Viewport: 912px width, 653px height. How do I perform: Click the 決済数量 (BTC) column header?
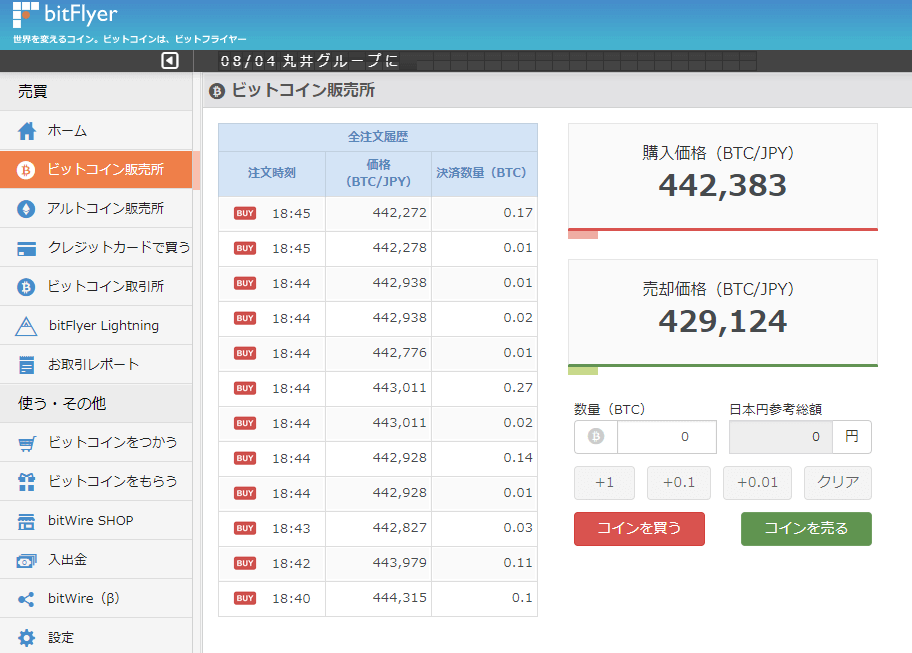pyautogui.click(x=484, y=173)
